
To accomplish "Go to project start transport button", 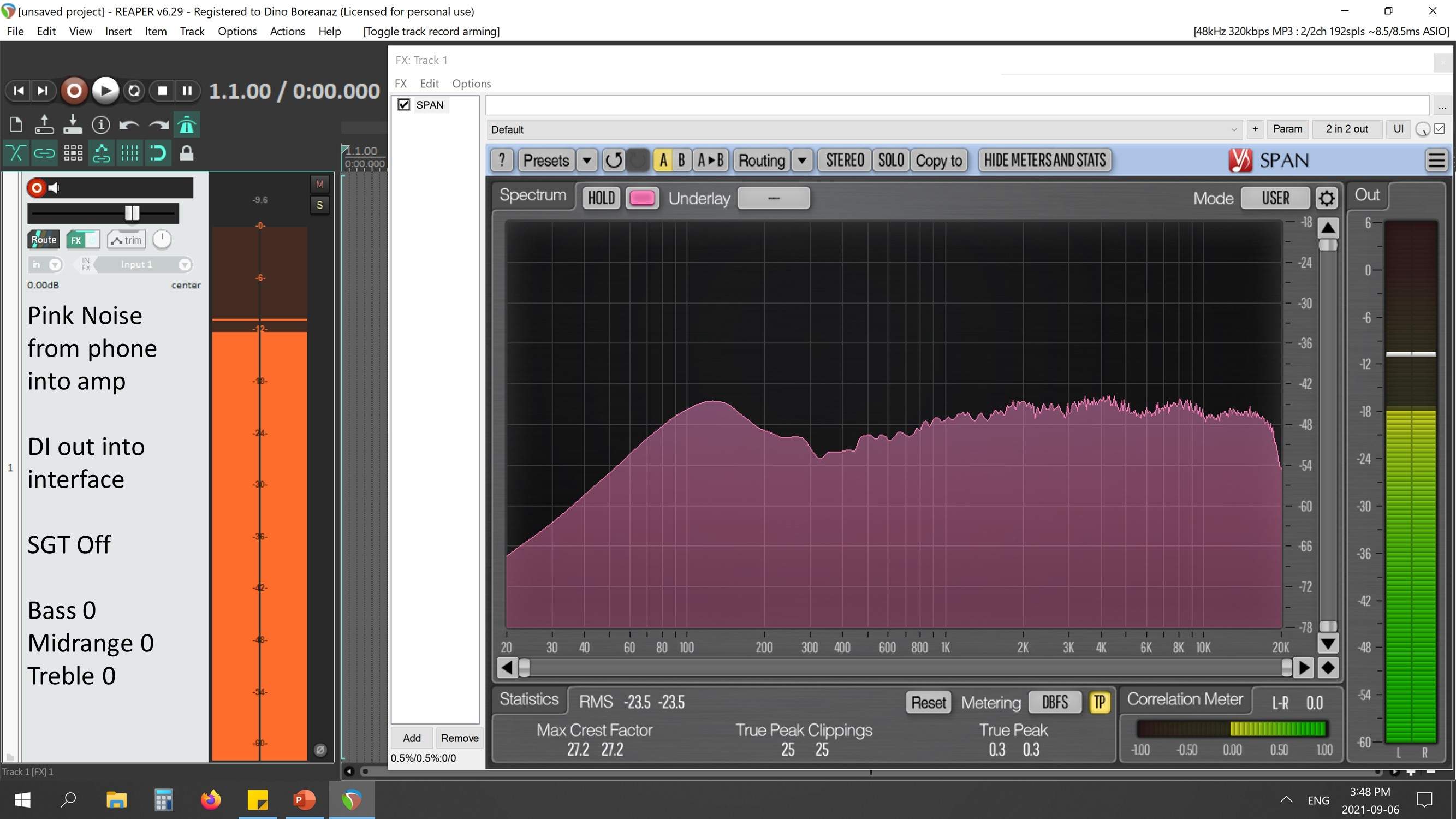I will (19, 91).
